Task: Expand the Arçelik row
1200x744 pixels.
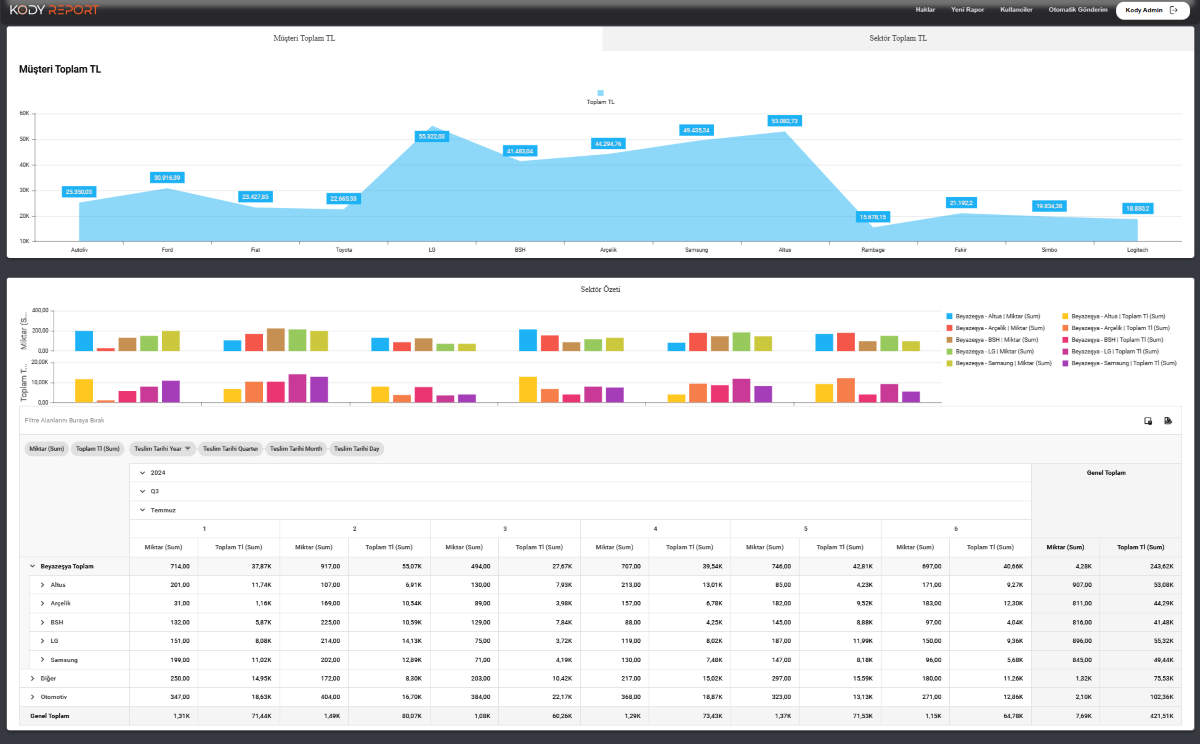Action: (x=42, y=603)
